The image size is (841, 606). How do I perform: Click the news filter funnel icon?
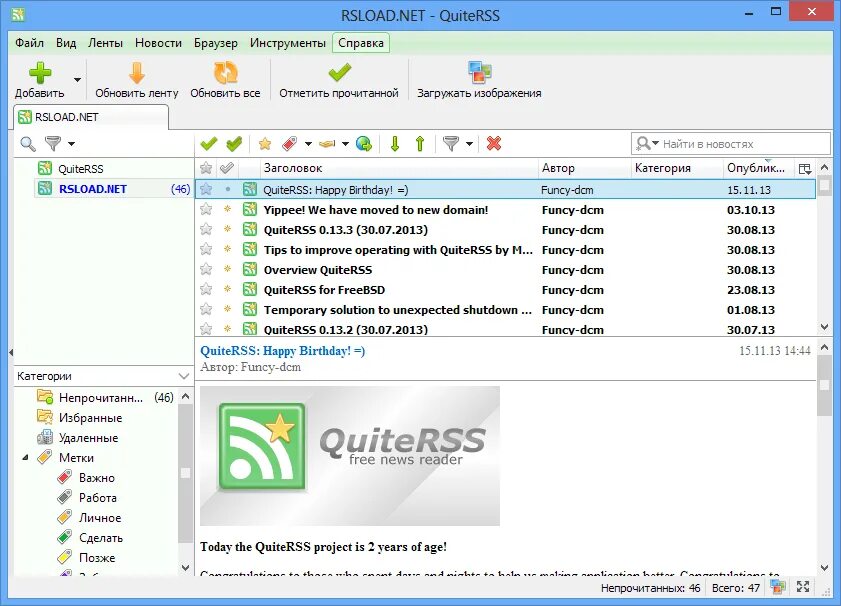(451, 144)
